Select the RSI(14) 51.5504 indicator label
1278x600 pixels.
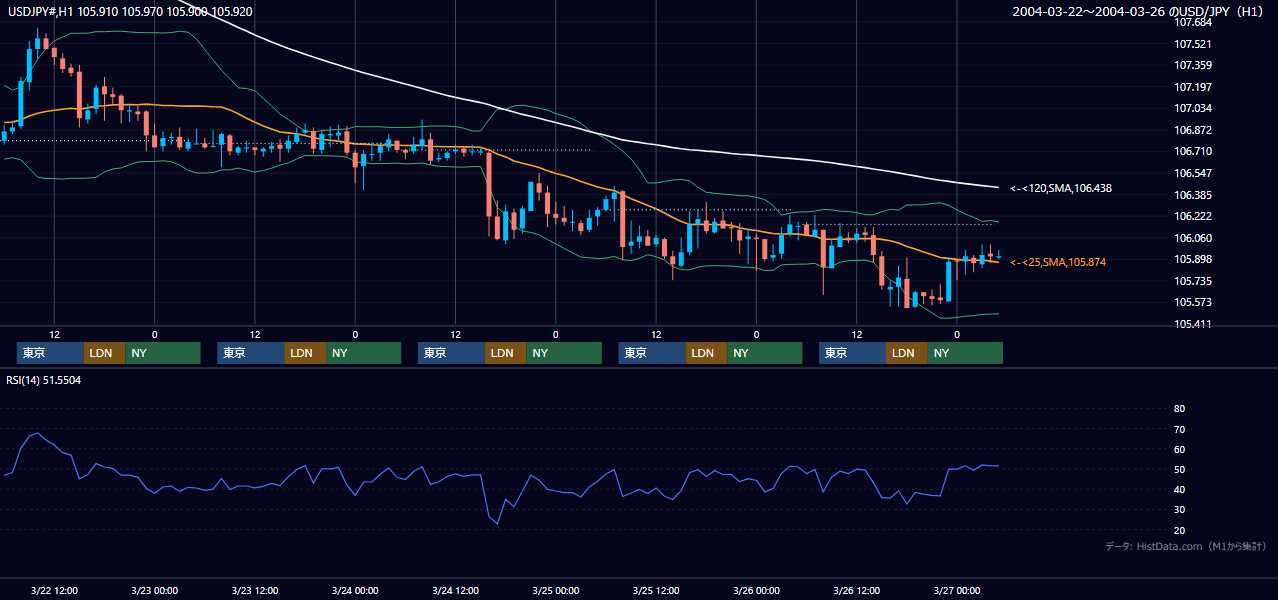click(44, 381)
